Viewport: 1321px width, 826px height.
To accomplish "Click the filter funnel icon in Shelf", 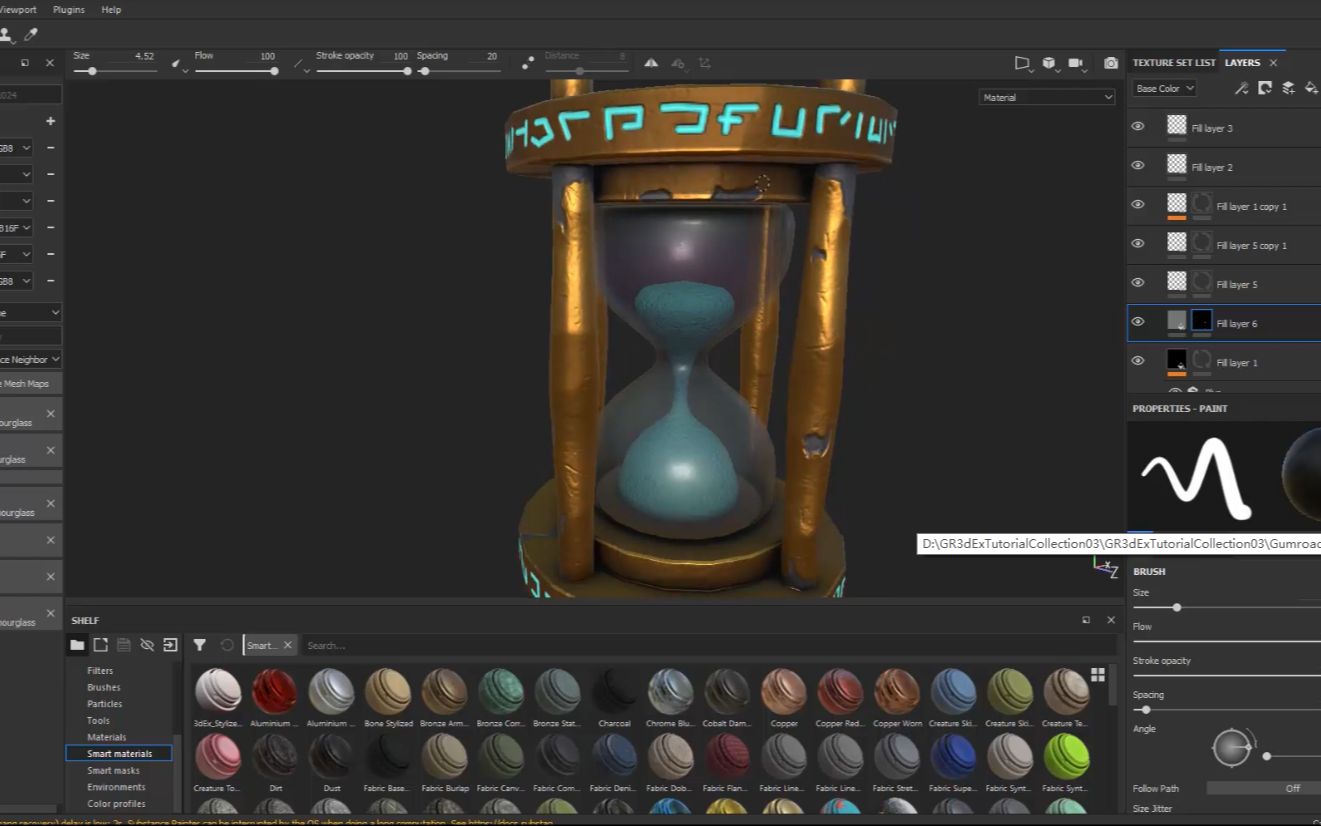I will tap(200, 645).
